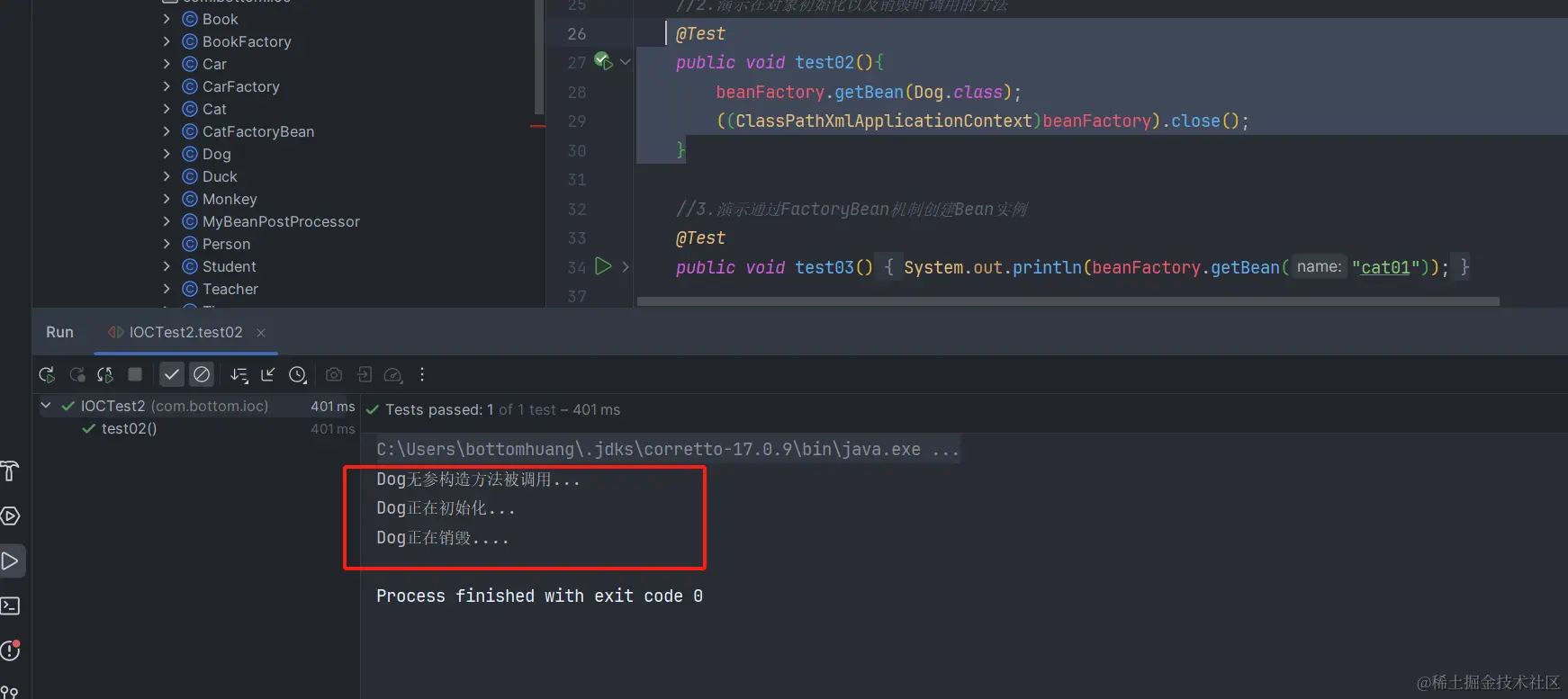Select Person class in project tree

226,244
